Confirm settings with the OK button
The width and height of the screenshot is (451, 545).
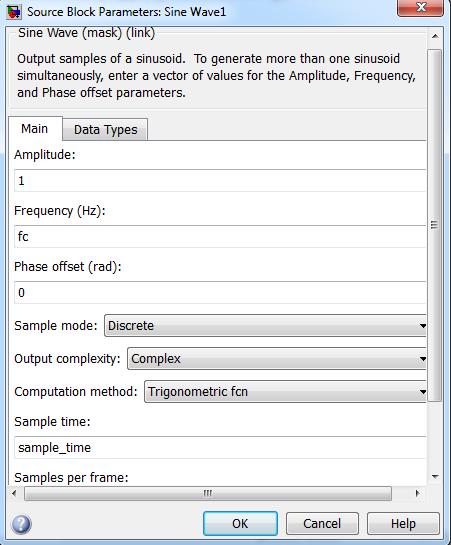coord(240,523)
